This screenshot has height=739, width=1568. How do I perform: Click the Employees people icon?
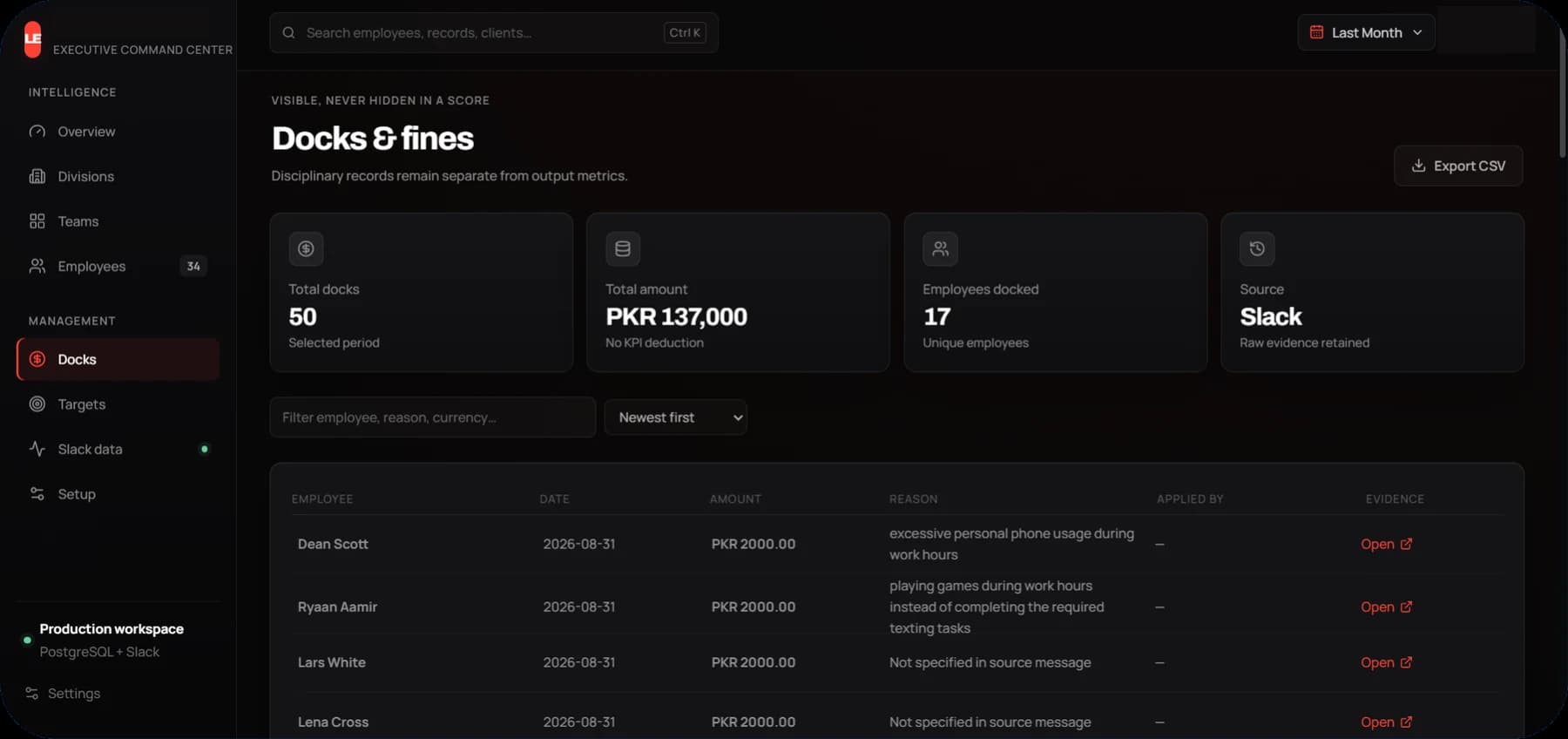point(37,266)
